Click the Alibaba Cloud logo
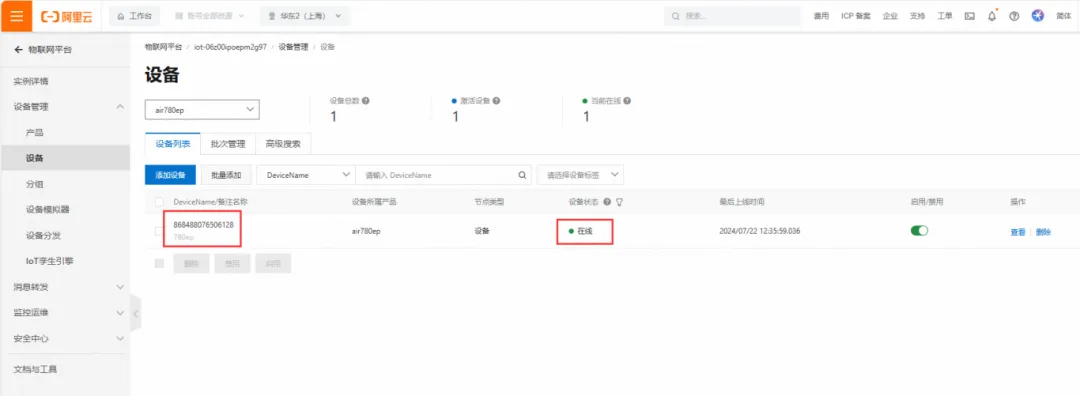 pyautogui.click(x=68, y=16)
